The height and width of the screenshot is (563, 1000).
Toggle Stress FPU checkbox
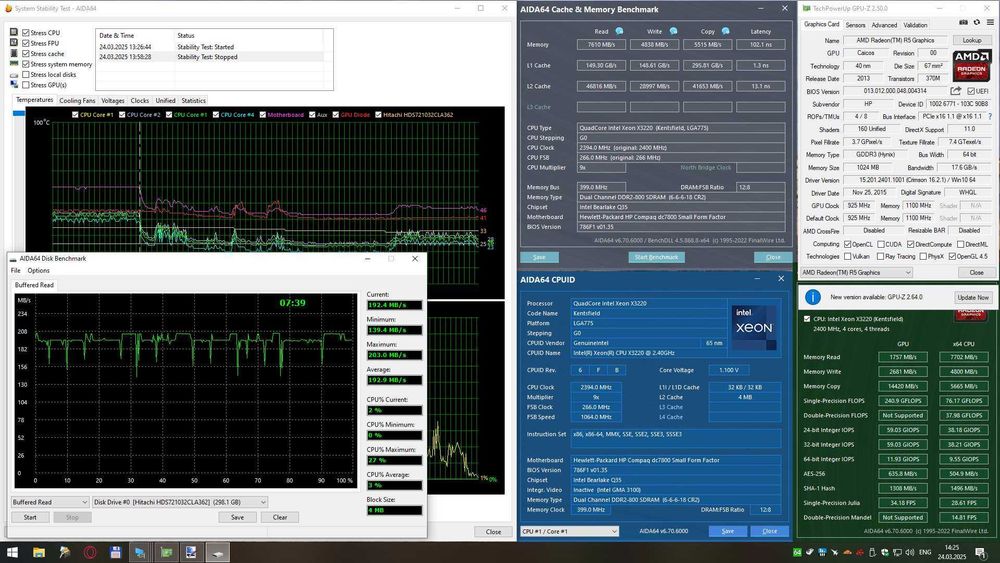(26, 43)
